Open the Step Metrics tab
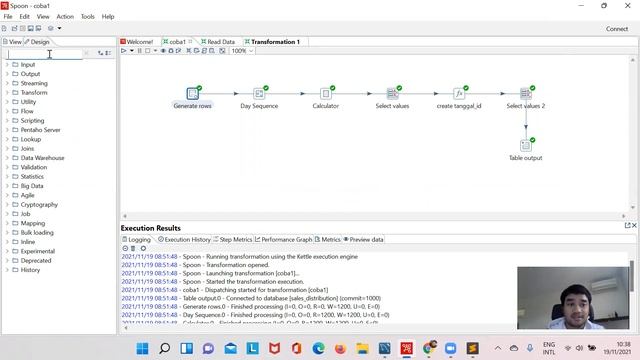640x360 pixels. (x=233, y=240)
